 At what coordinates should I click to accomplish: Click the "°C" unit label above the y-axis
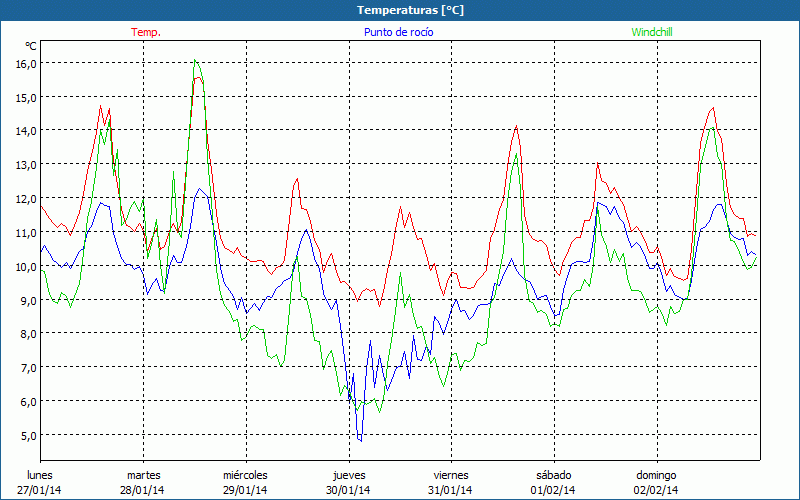point(30,46)
